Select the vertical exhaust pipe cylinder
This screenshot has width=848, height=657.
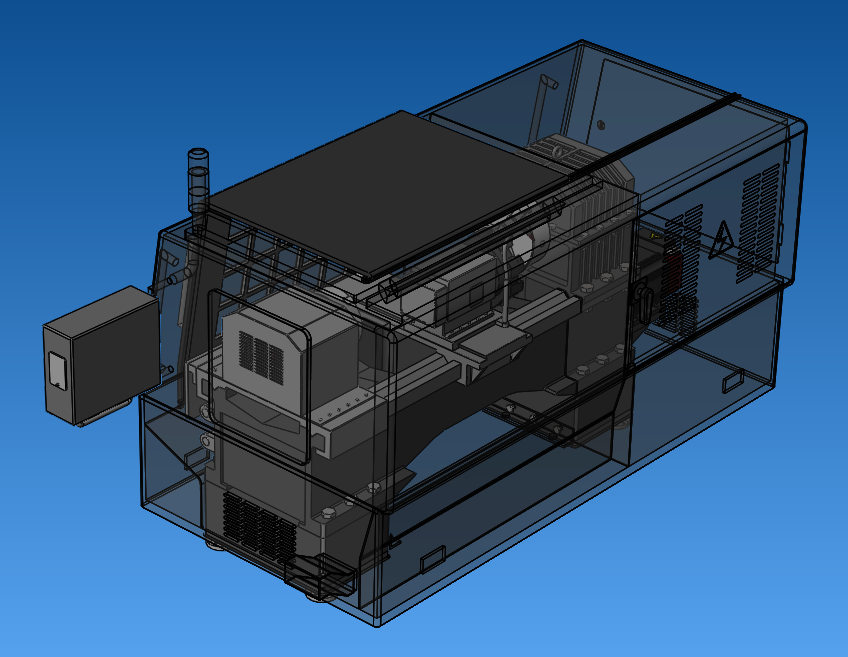(198, 180)
